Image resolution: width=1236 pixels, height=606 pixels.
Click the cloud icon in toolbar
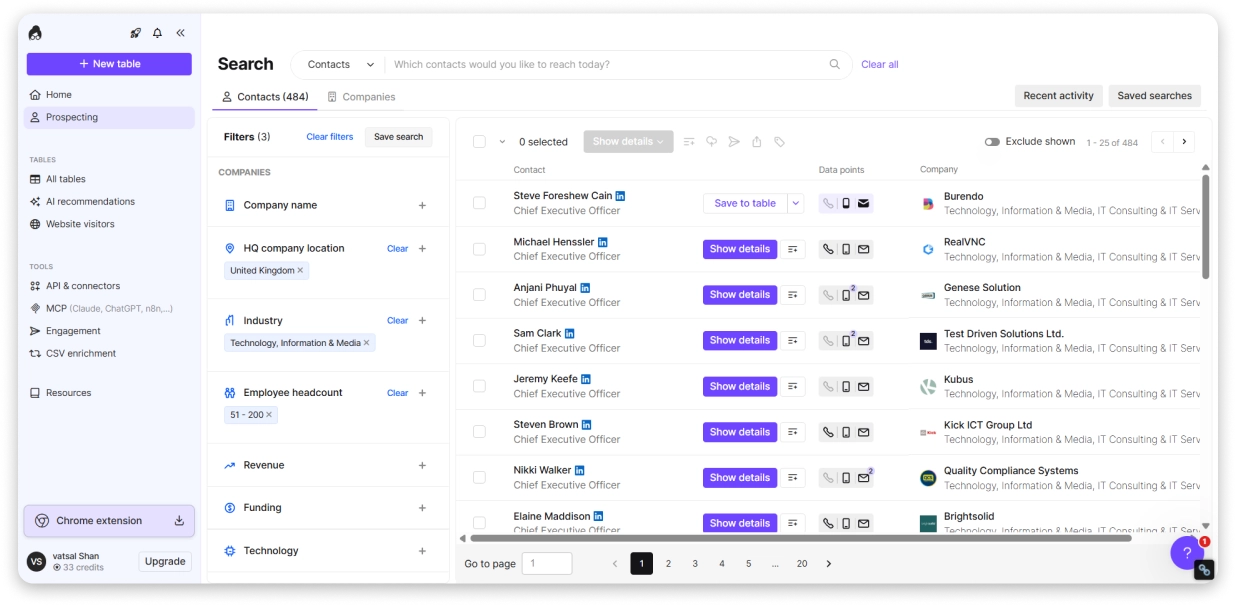711,142
